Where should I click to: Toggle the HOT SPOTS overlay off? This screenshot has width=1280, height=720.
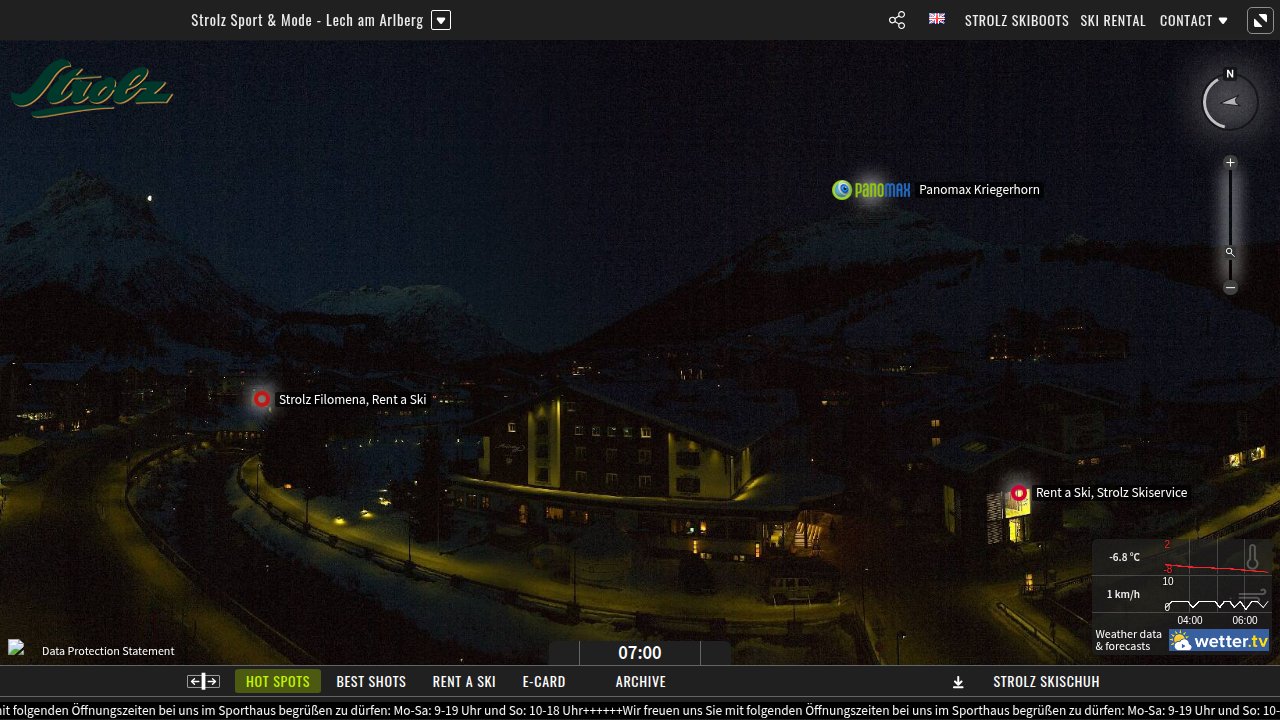[278, 682]
